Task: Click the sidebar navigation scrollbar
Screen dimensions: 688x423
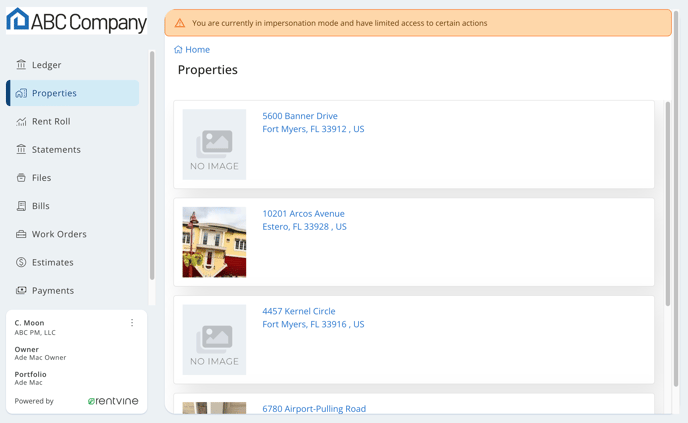Action: [152, 165]
